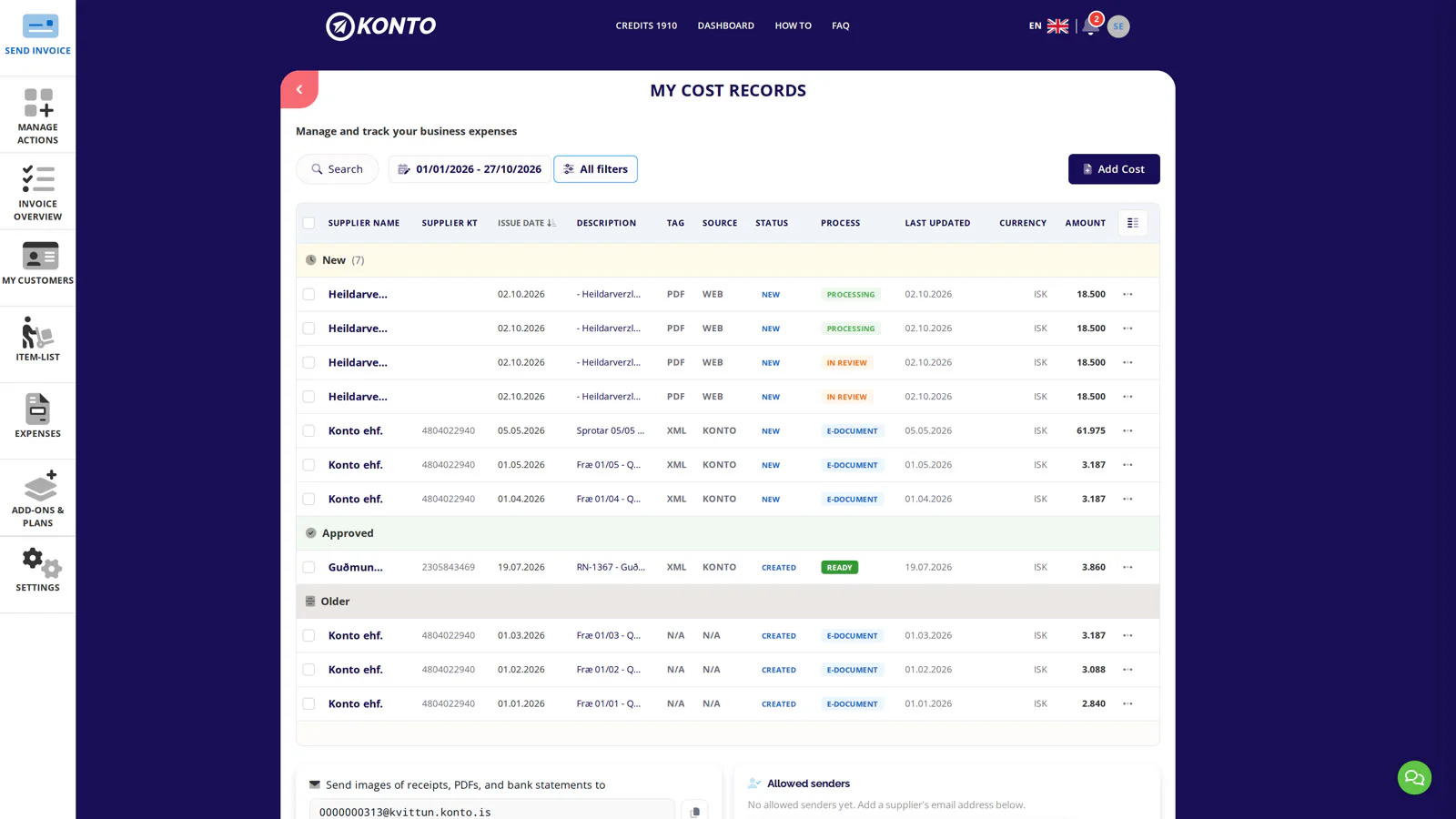This screenshot has width=1456, height=819.
Task: Open the EN language selector
Action: click(x=1048, y=25)
